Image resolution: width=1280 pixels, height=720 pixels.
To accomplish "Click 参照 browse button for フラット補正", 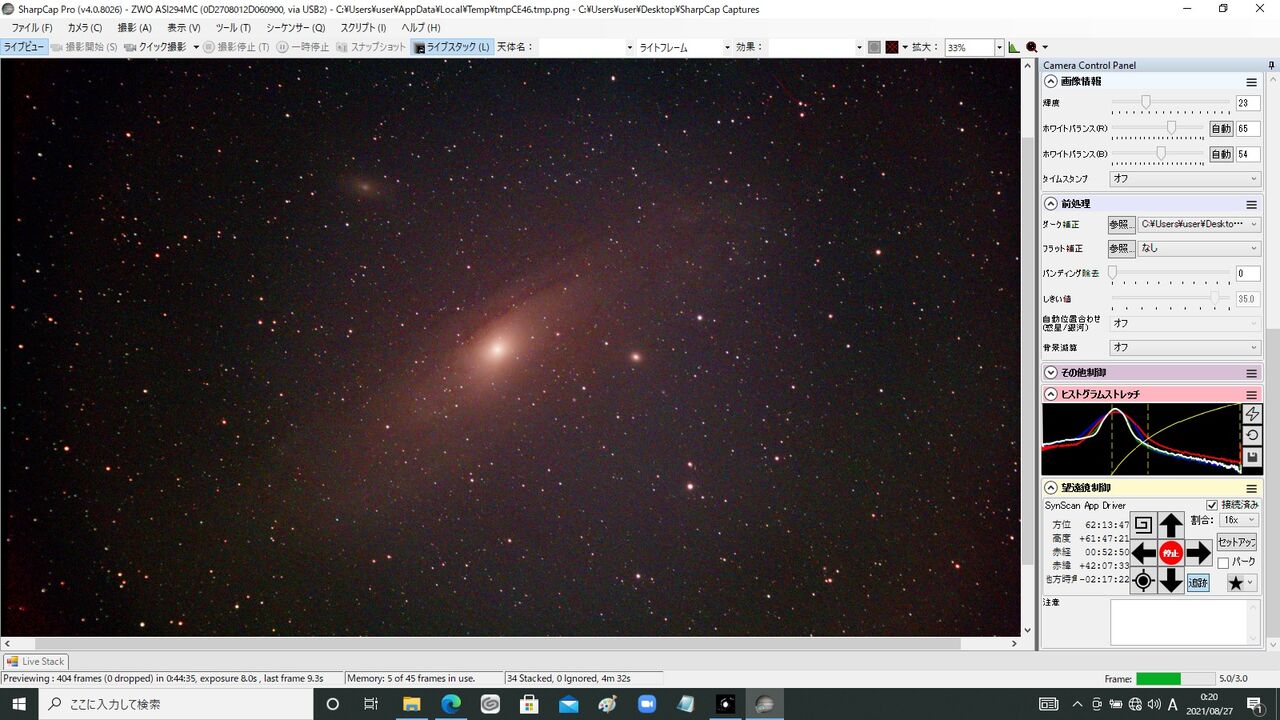I will [1122, 248].
